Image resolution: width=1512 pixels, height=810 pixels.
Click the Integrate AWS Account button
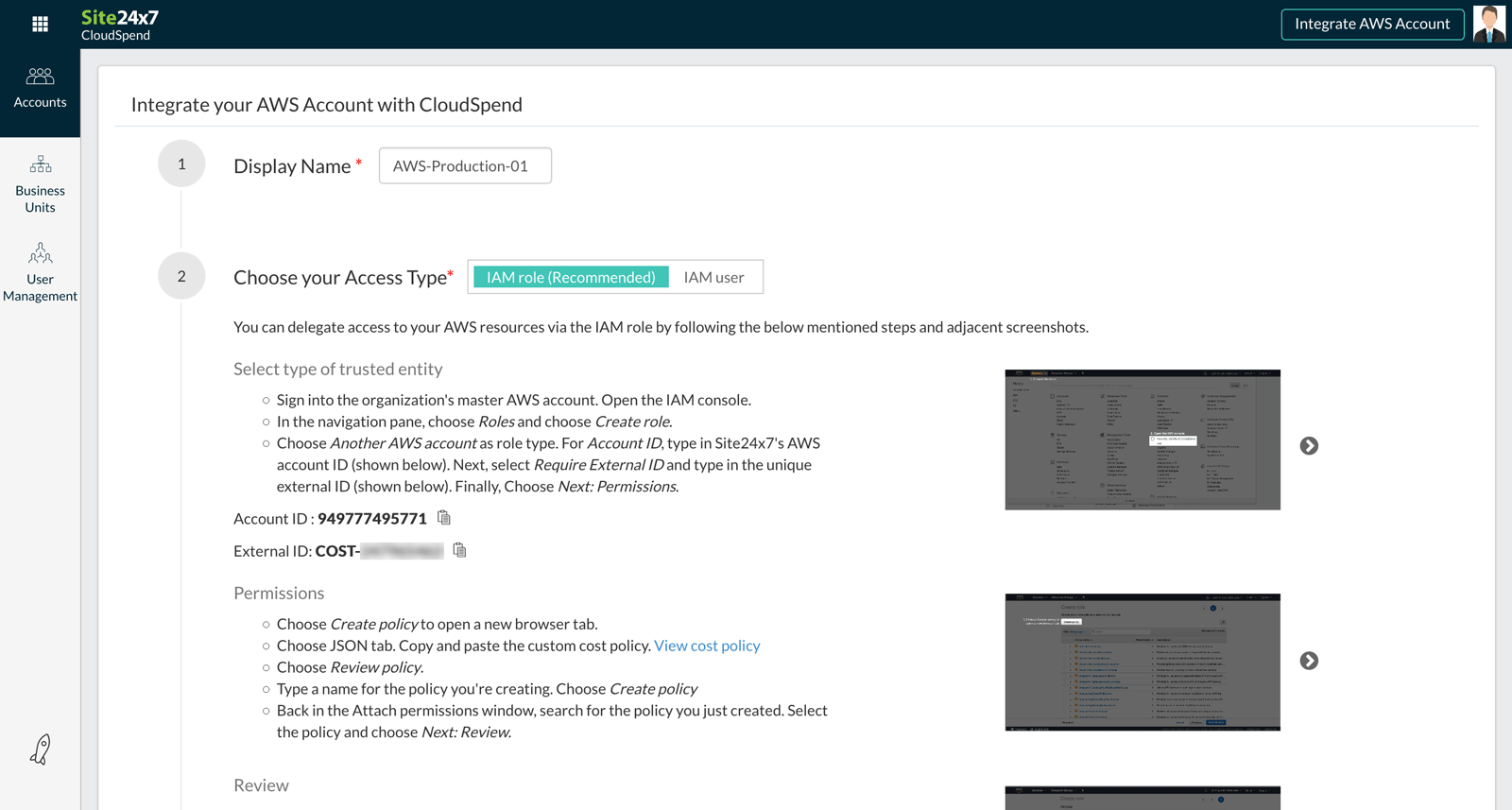click(x=1371, y=25)
